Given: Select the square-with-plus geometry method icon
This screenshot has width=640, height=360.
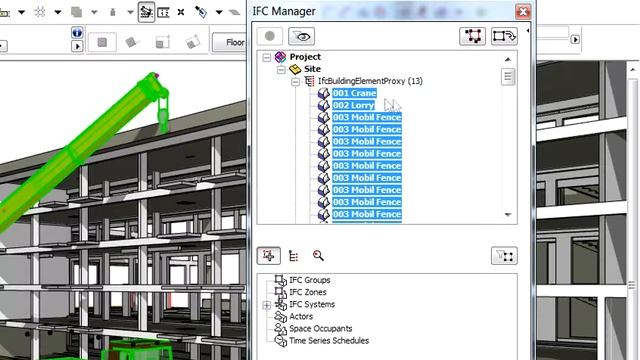Looking at the screenshot, I should (x=162, y=42).
